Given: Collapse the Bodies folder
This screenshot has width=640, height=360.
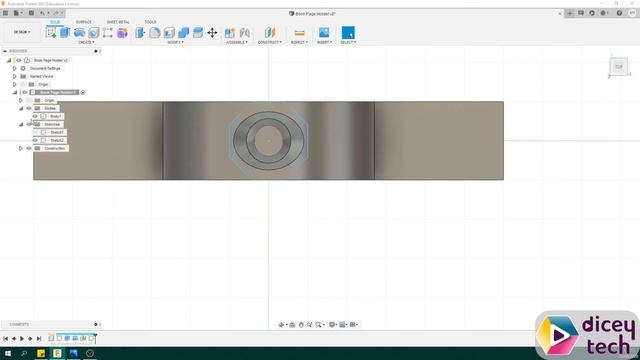Looking at the screenshot, I should click(x=21, y=108).
